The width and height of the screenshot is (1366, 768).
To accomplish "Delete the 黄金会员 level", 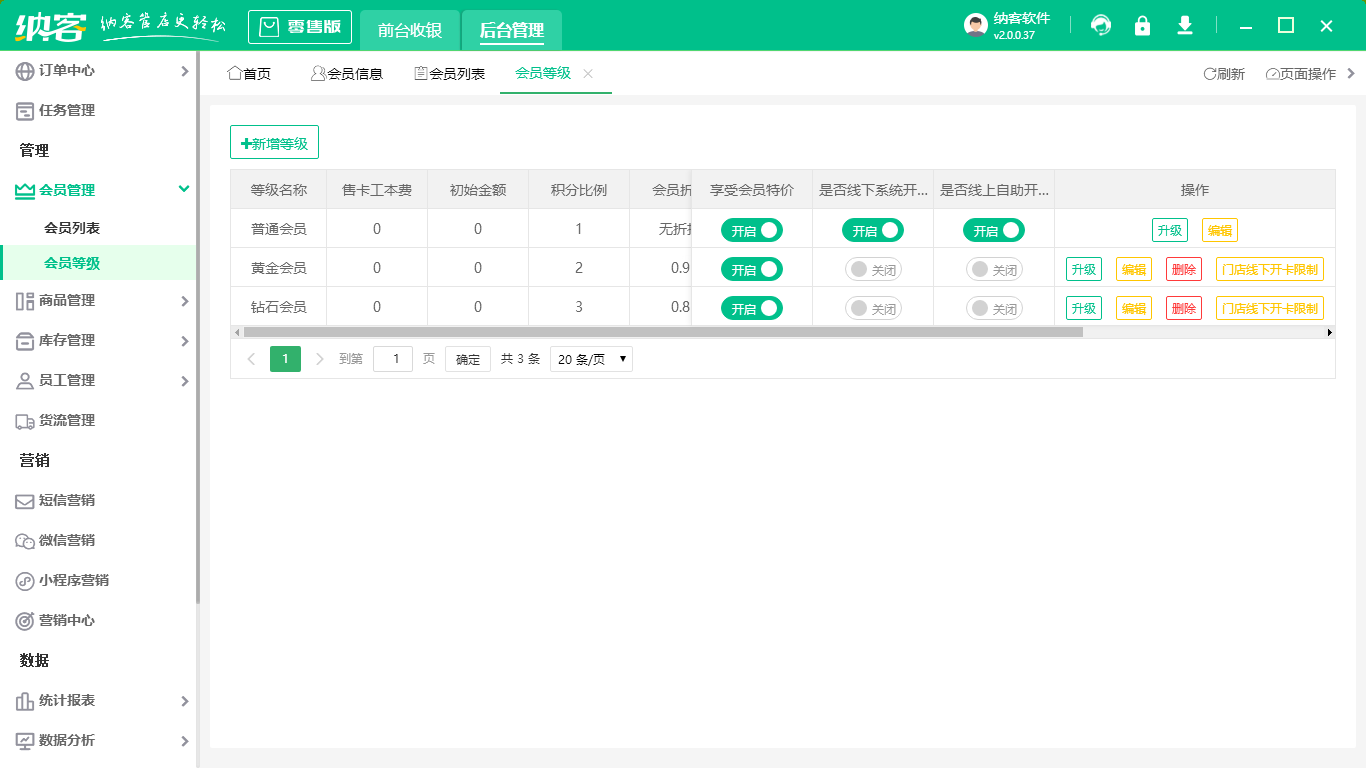I will [x=1183, y=268].
